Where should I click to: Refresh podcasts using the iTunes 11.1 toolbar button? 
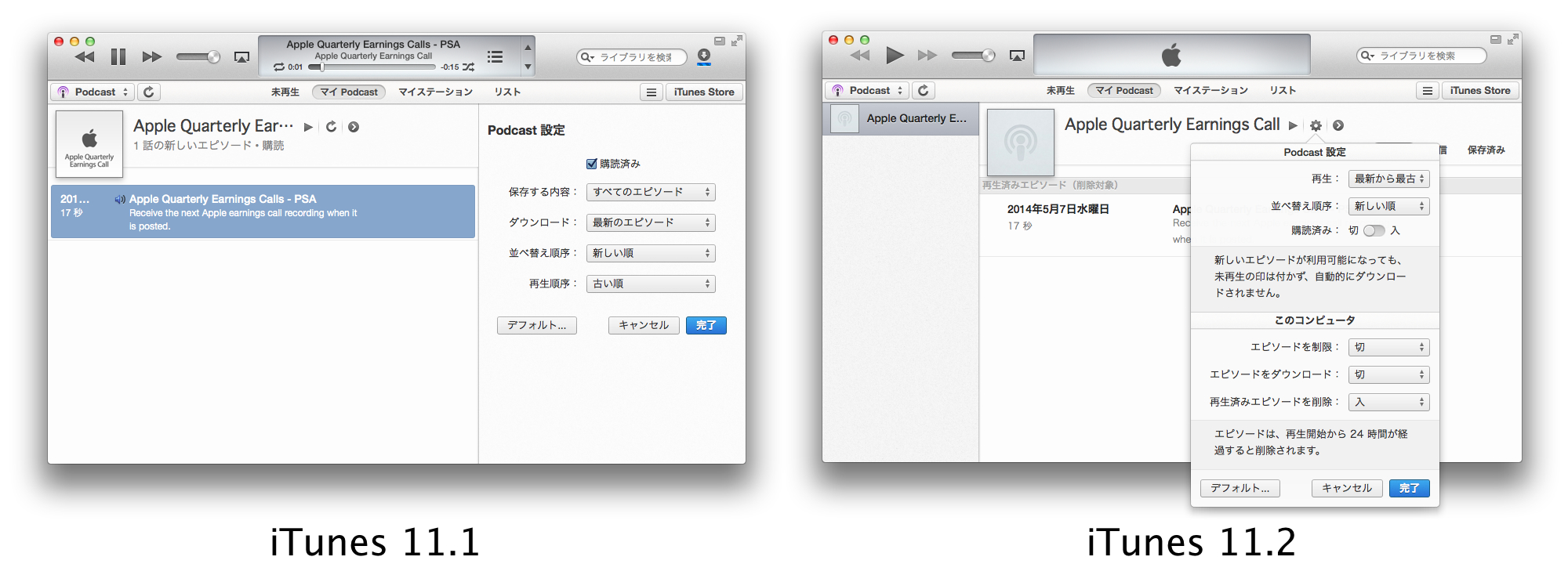pos(149,92)
